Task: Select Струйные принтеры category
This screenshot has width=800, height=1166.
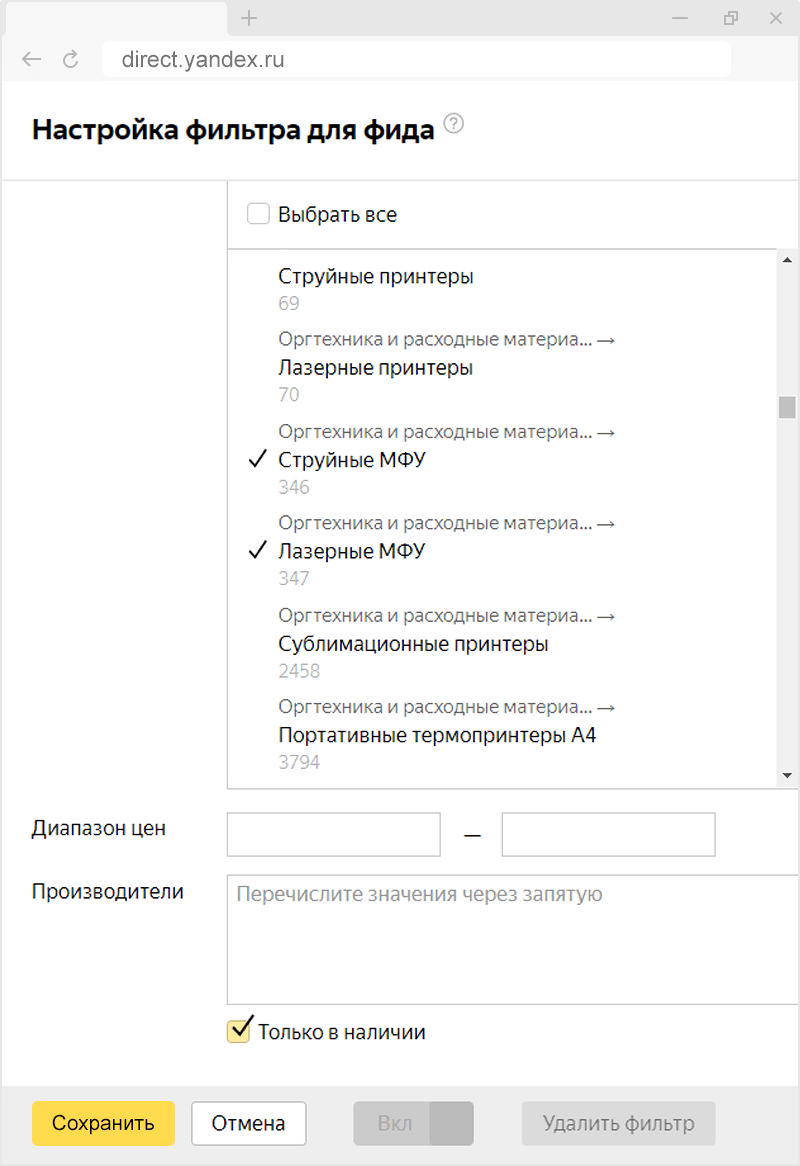Action: [375, 277]
